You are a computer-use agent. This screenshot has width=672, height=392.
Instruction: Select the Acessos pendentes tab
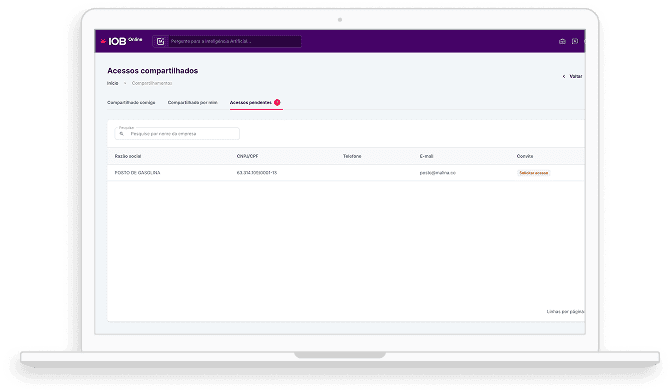coord(251,103)
